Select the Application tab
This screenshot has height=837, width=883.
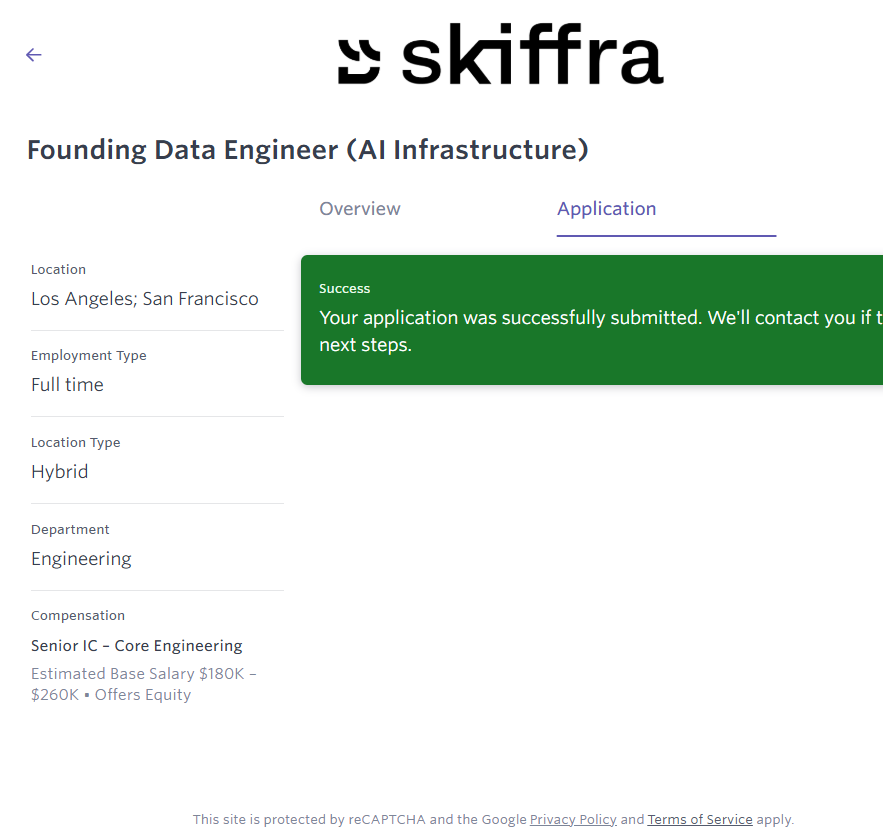tap(606, 209)
